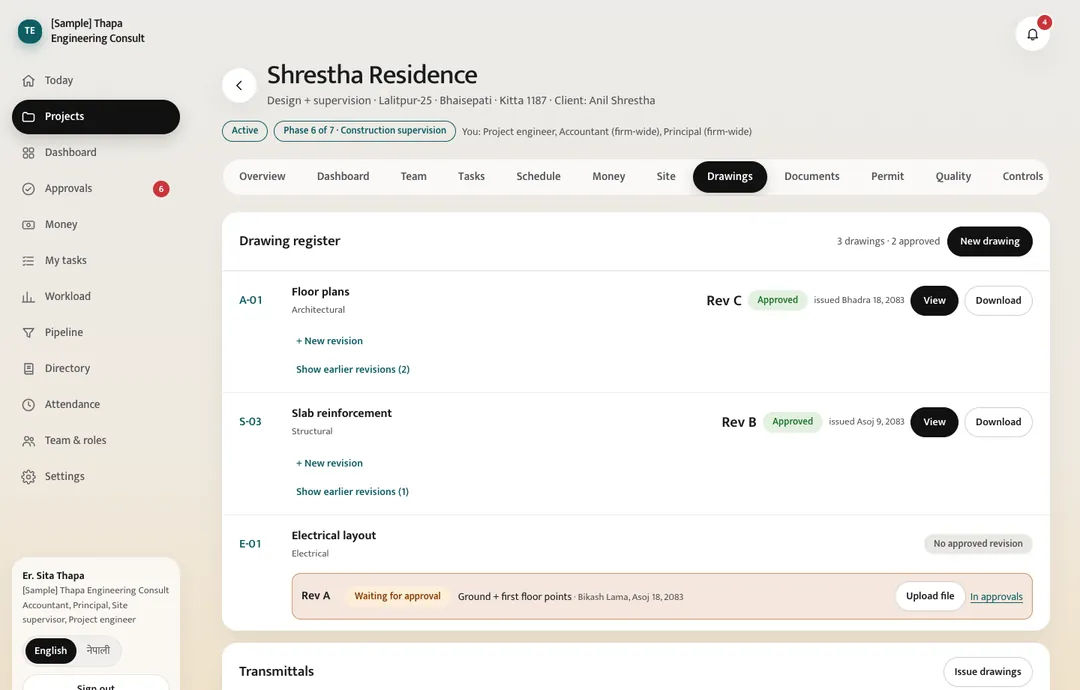Open the In approvals link
This screenshot has height=690, width=1080.
(x=996, y=597)
